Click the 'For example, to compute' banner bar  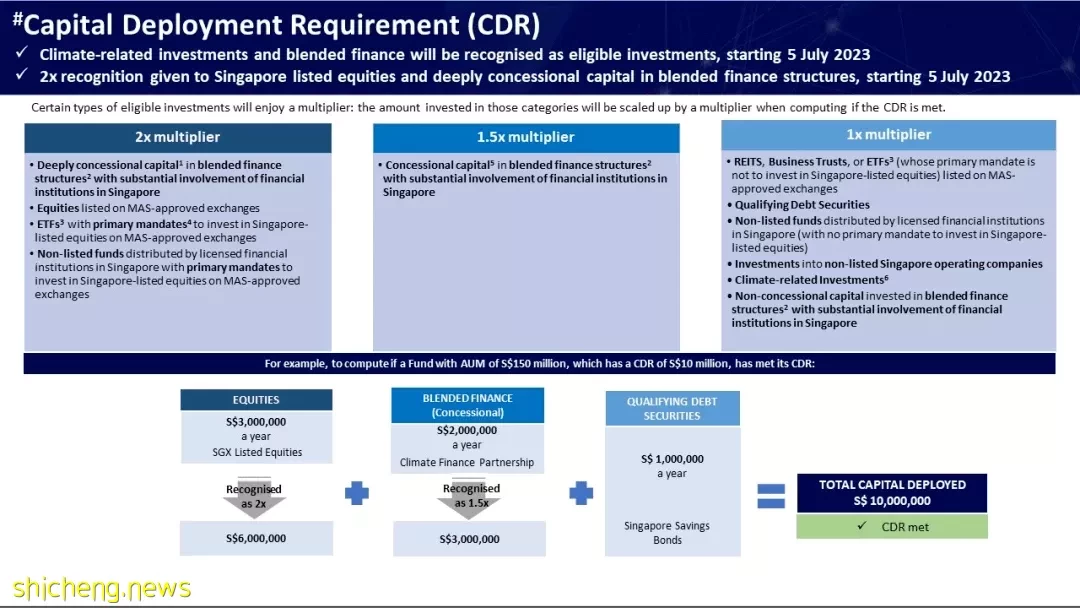point(539,364)
